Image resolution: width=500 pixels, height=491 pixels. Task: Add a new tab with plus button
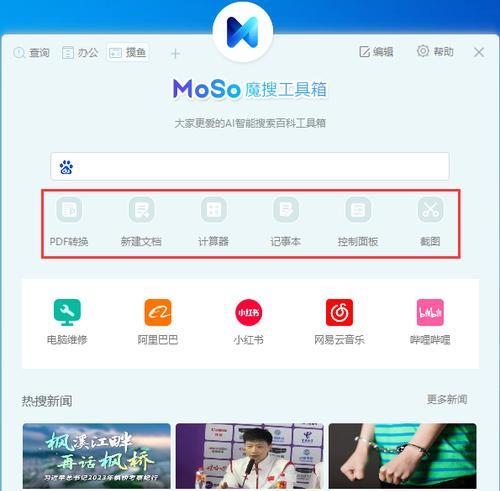click(175, 53)
